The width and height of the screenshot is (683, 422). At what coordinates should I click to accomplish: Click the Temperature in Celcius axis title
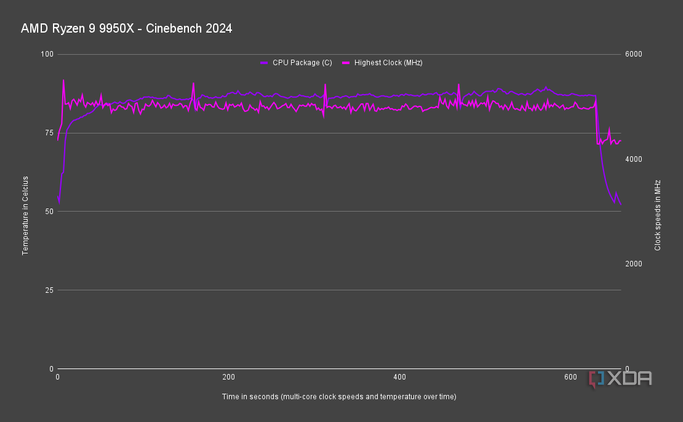click(25, 216)
